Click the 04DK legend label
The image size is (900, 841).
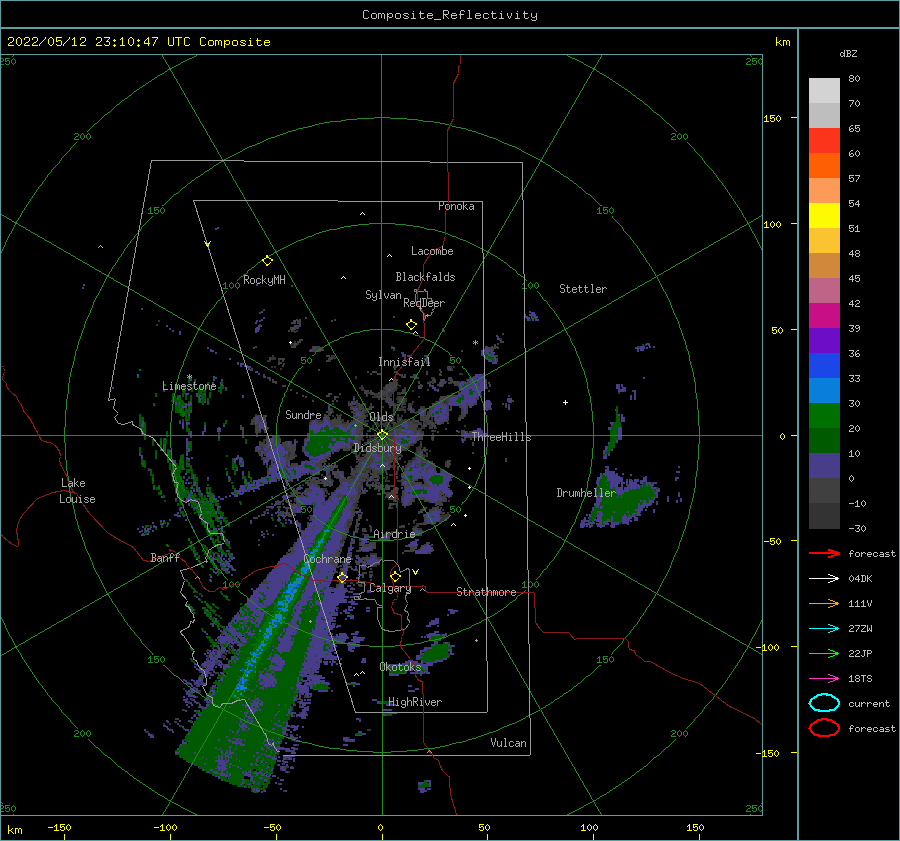(x=860, y=579)
